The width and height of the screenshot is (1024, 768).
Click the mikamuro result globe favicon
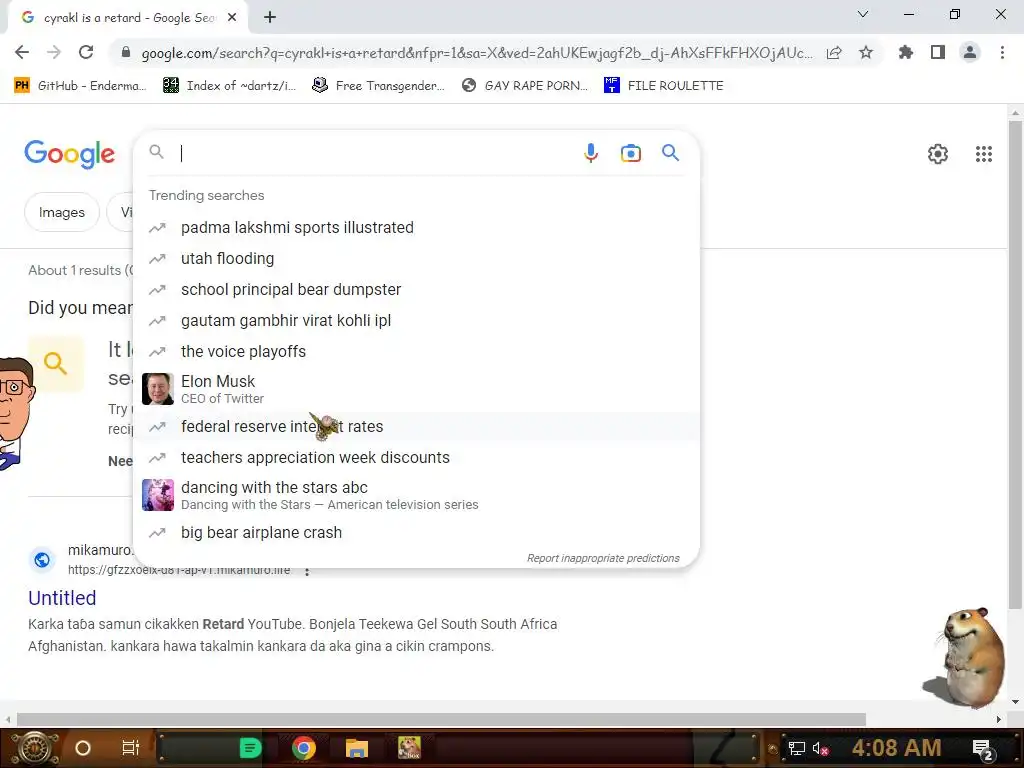[x=42, y=560]
